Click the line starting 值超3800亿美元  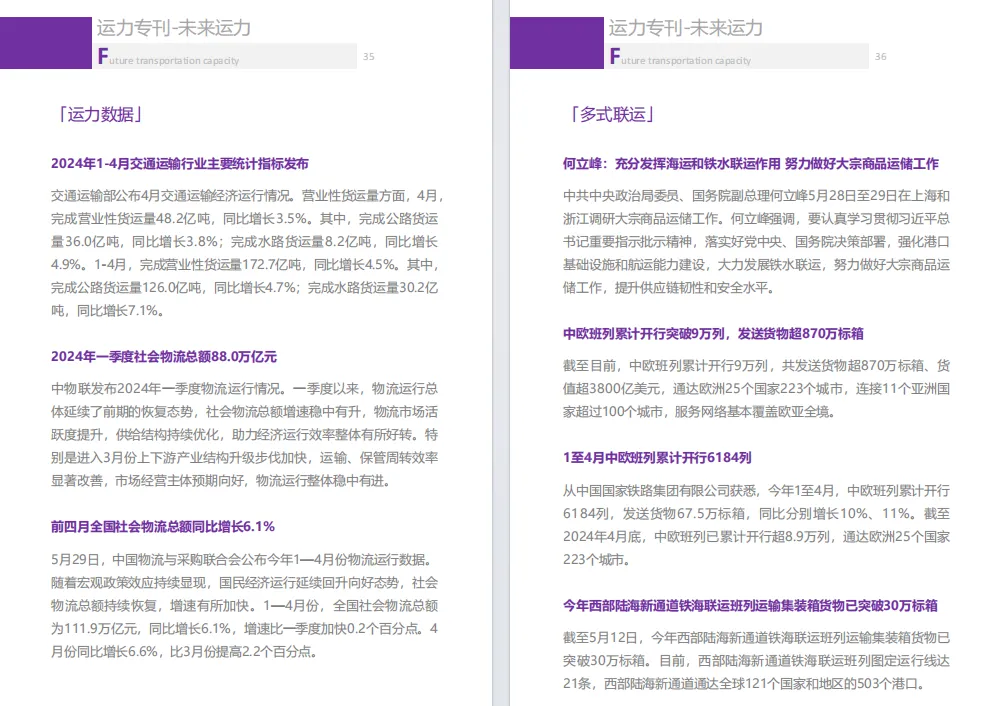tap(756, 389)
